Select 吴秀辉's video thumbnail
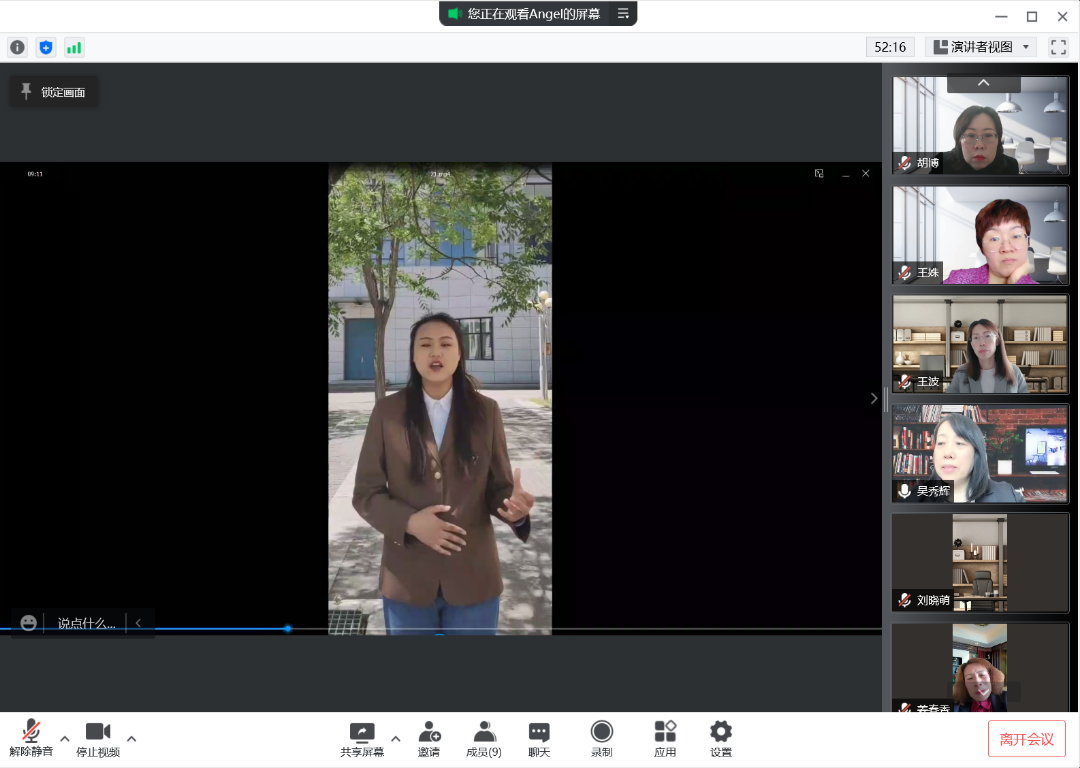 click(980, 453)
